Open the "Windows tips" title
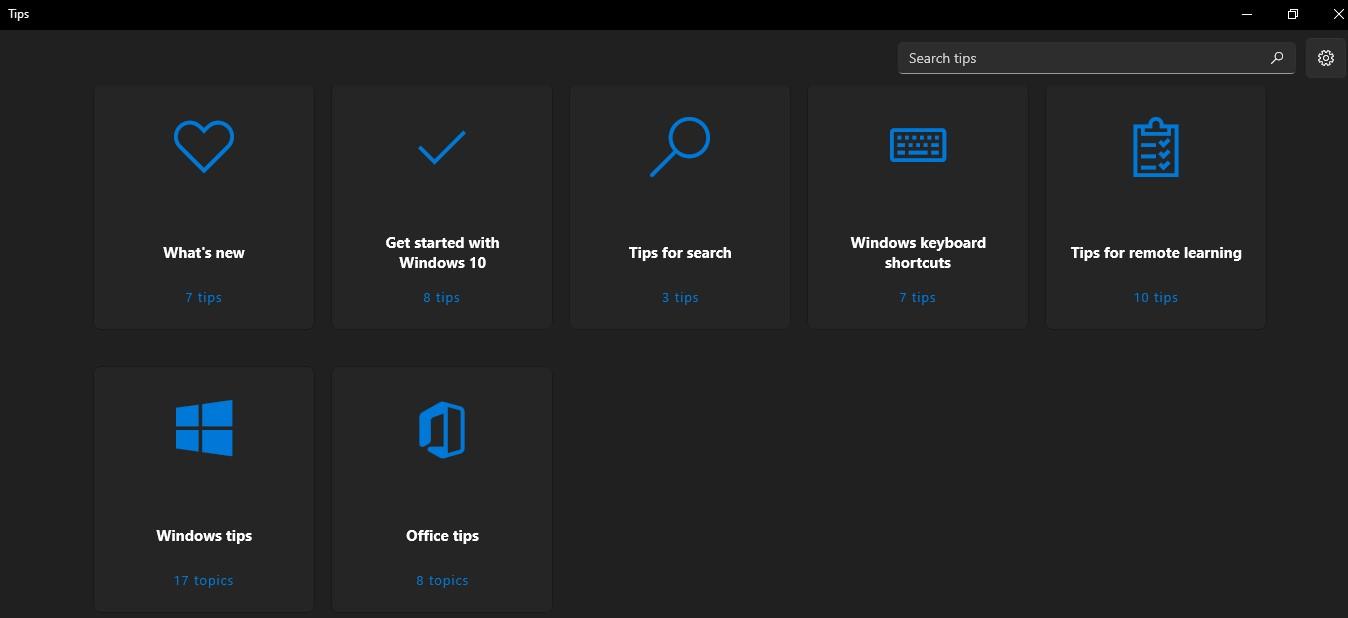This screenshot has height=618, width=1348. coord(204,536)
